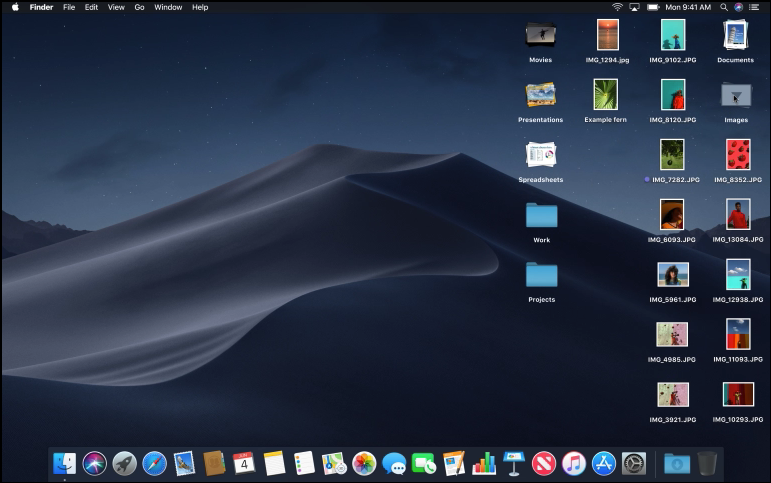Screen dimensions: 771x483
Task: Open Trash in the Dock
Action: pyautogui.click(x=707, y=463)
